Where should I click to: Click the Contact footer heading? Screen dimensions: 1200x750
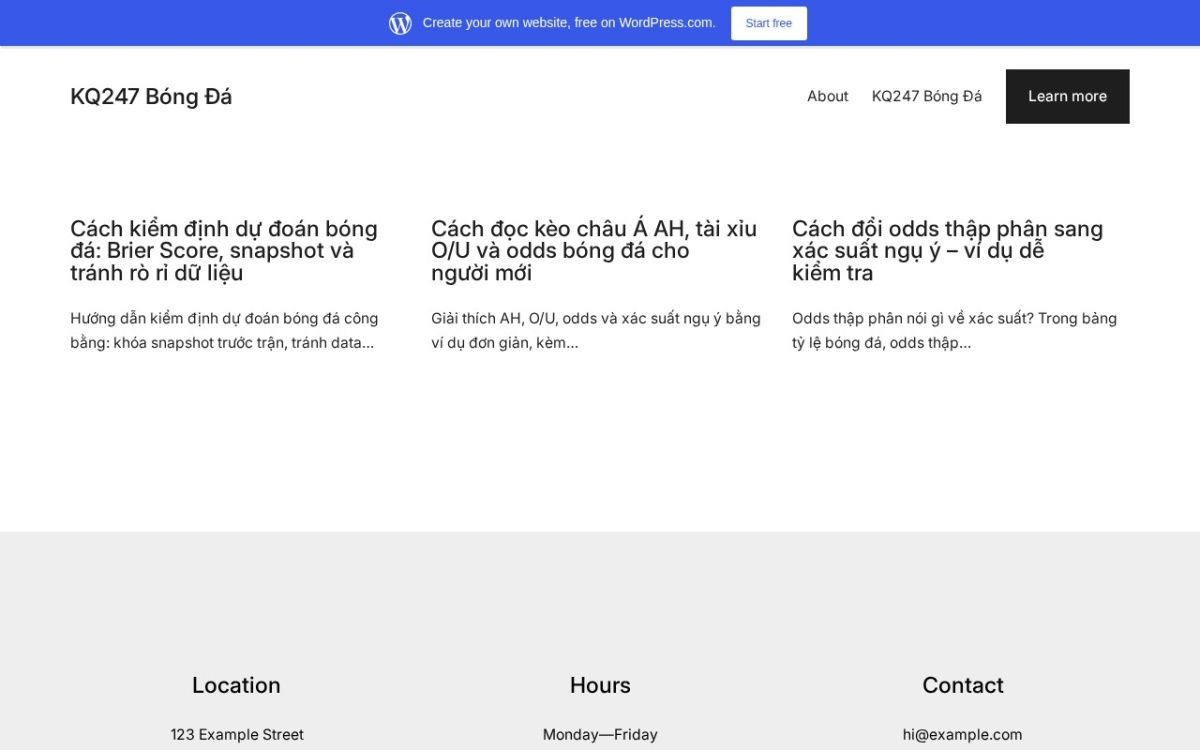(963, 685)
